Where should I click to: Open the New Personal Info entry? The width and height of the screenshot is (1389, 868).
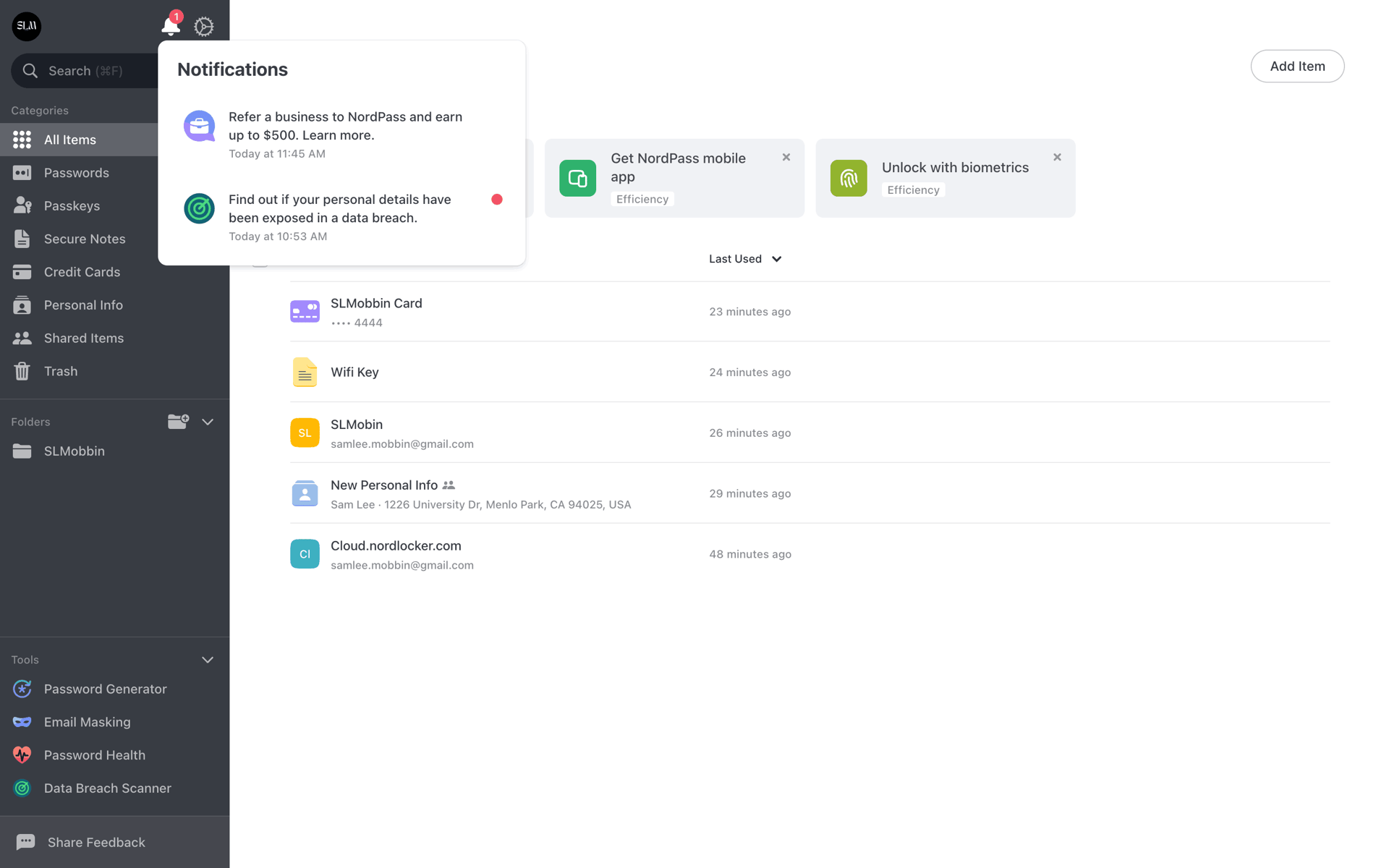point(810,493)
